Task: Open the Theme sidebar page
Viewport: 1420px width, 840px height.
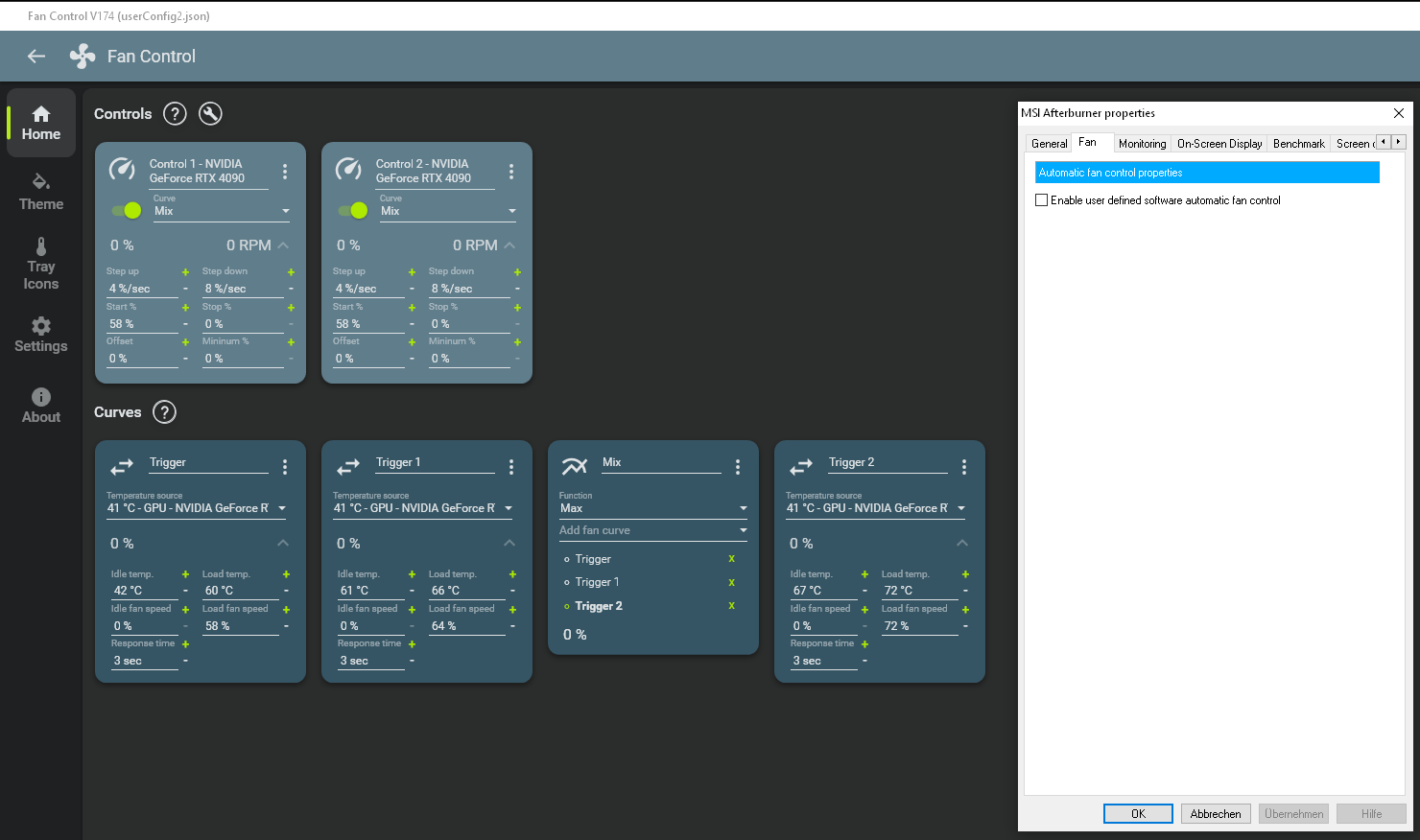Action: [41, 192]
